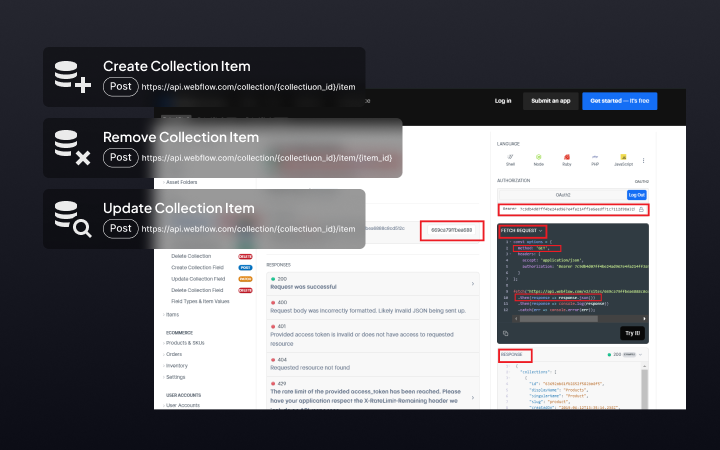Click the Remove Collection Item database-x icon
The height and width of the screenshot is (450, 720).
click(73, 147)
